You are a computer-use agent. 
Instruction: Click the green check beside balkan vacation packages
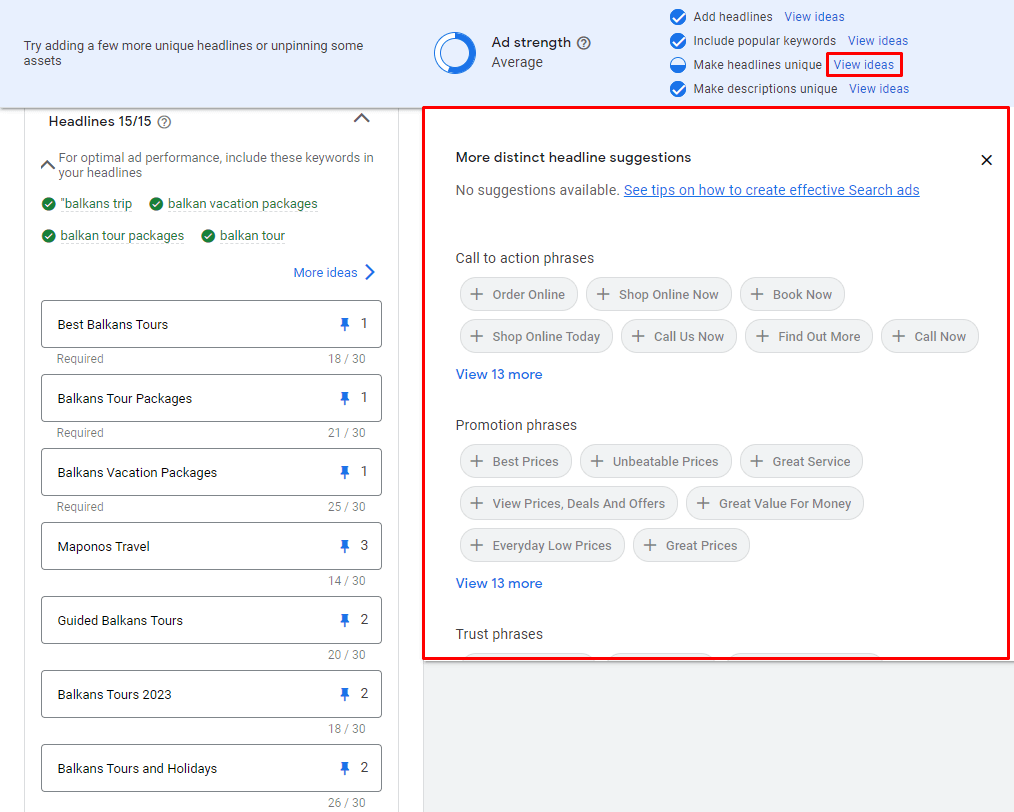(156, 204)
